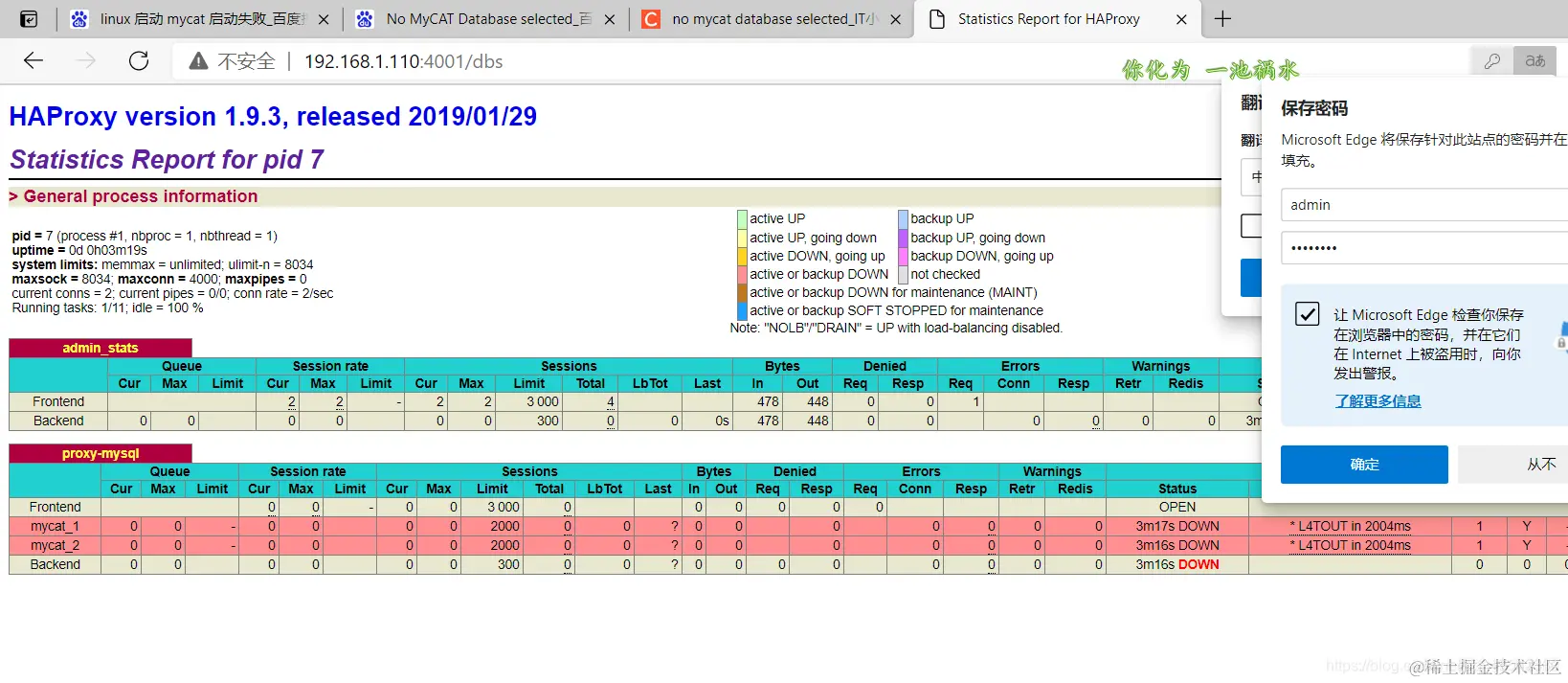Click '3m17s DOWN' status for mycat_1
This screenshot has width=1568, height=683.
pyautogui.click(x=1177, y=526)
